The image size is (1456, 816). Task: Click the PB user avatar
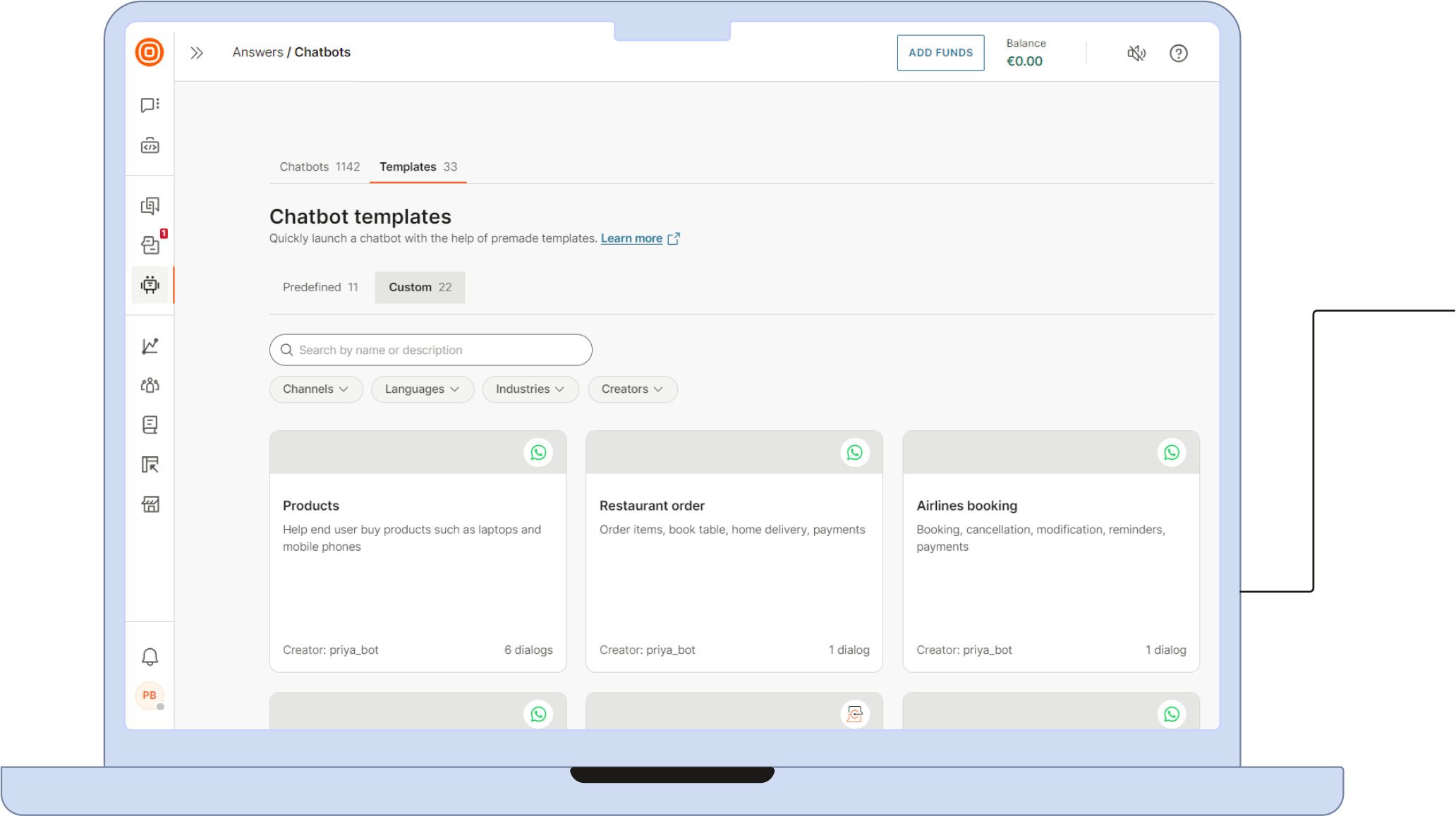point(149,695)
